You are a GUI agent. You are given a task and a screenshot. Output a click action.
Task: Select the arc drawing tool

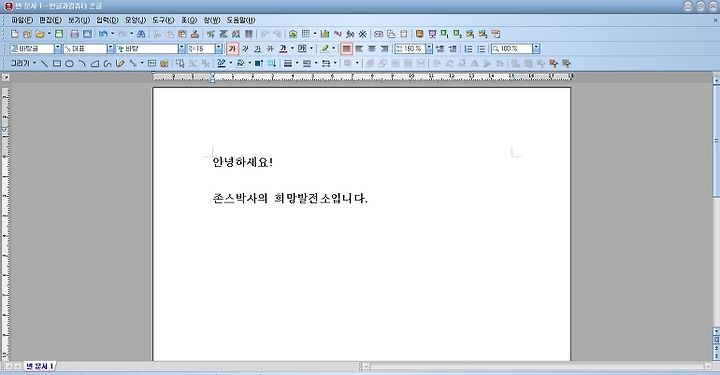(82, 63)
